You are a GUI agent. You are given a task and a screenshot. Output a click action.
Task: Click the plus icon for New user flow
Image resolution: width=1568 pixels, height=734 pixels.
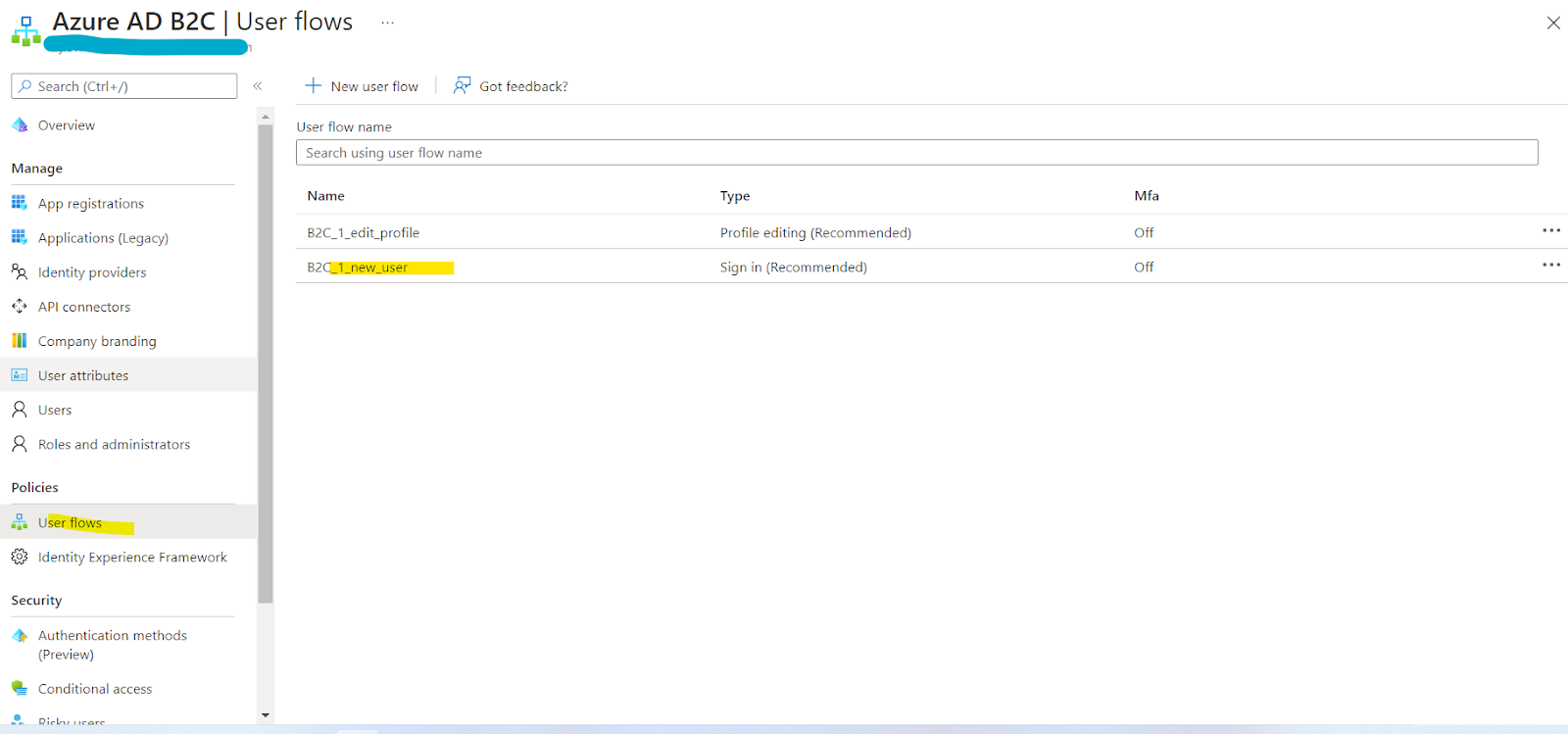(x=314, y=85)
